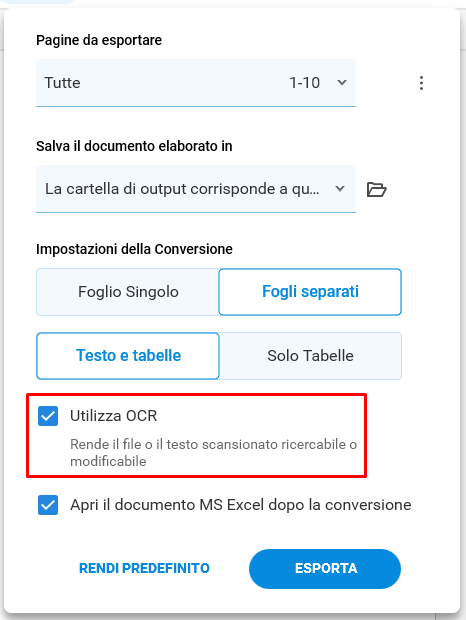
Task: Uncheck the Utilizza OCR checkbox
Action: pos(48,416)
